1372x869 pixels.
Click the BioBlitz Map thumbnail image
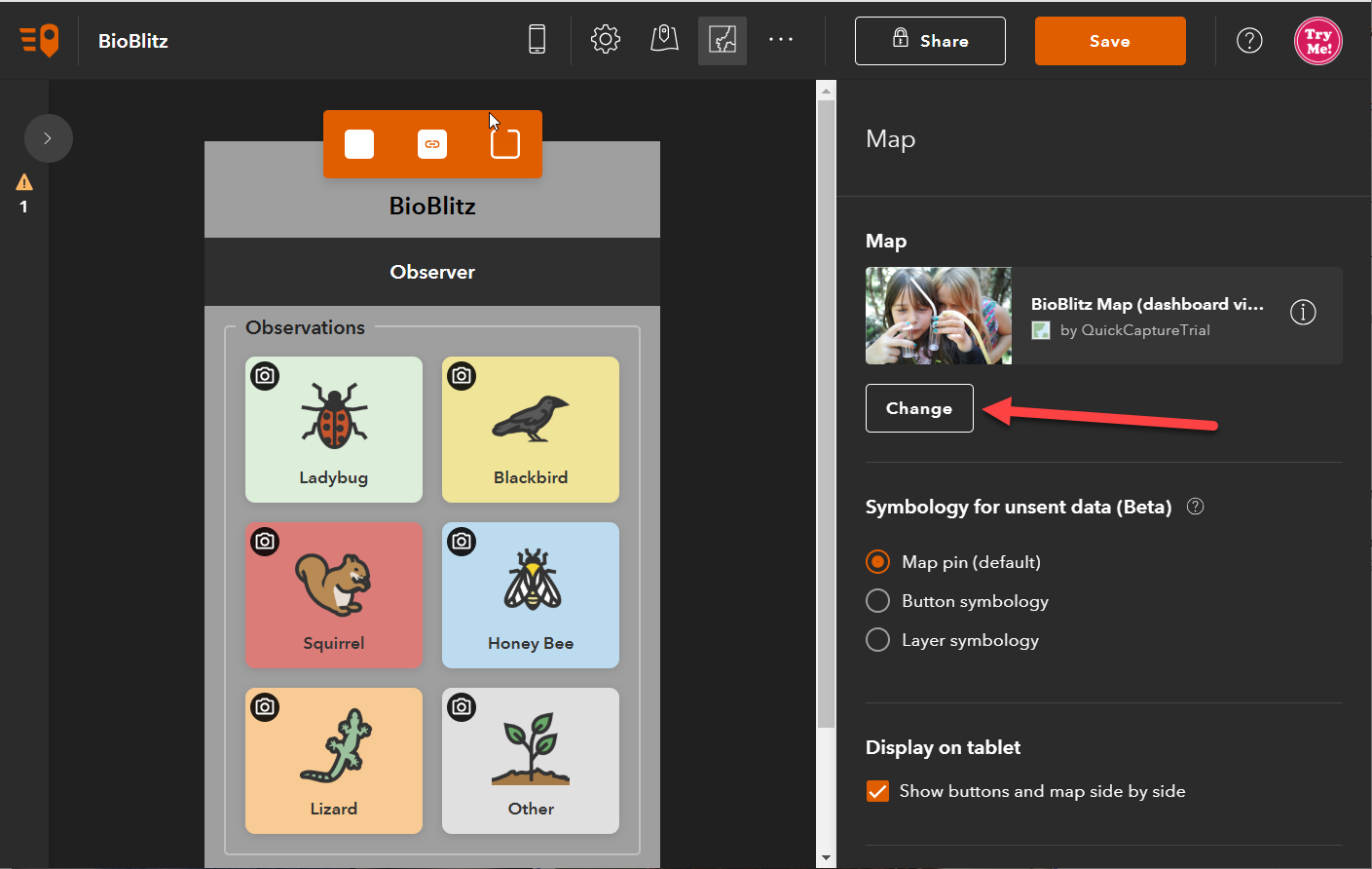coord(939,316)
